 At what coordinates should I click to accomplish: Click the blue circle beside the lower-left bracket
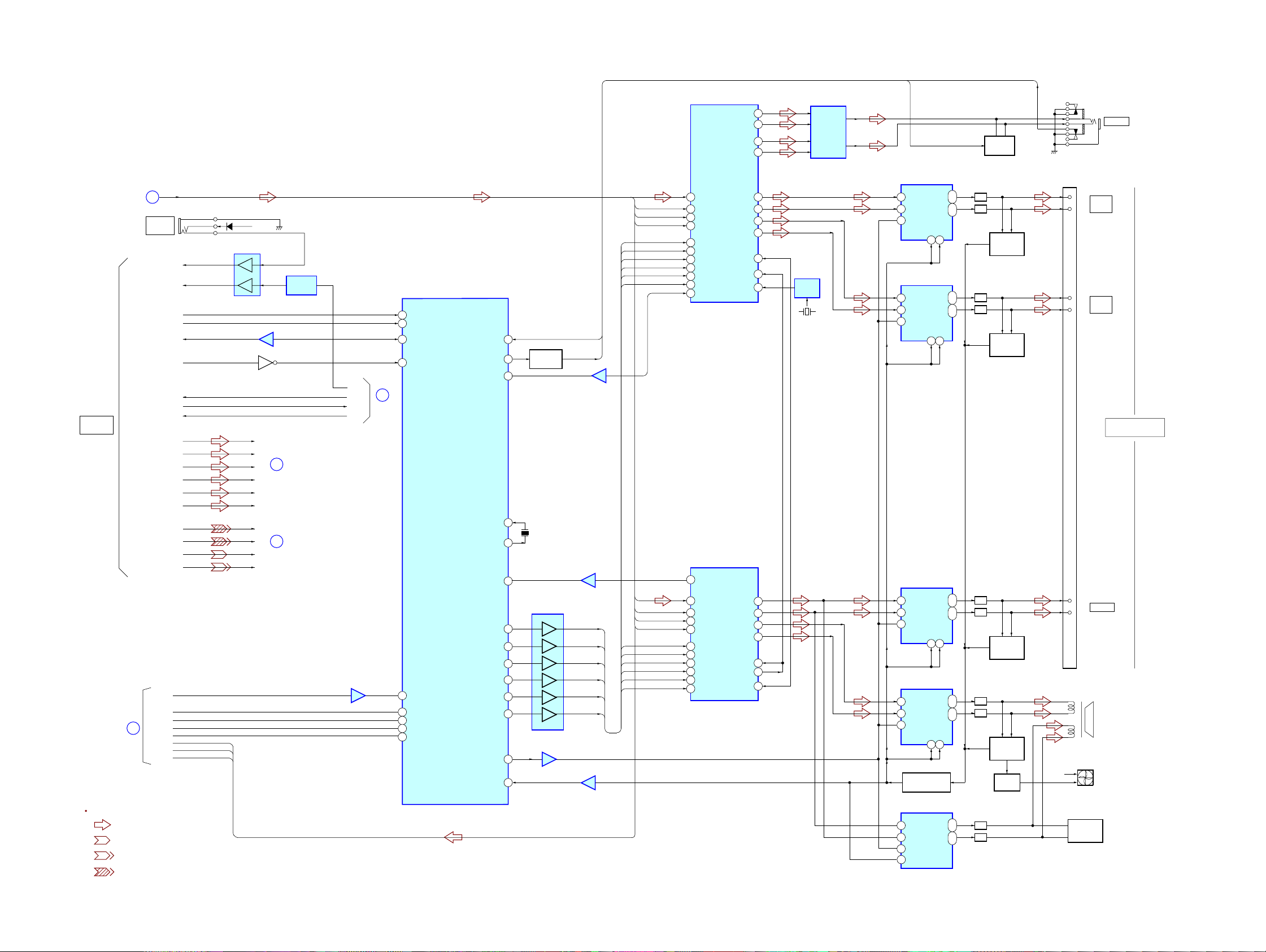pos(133,728)
